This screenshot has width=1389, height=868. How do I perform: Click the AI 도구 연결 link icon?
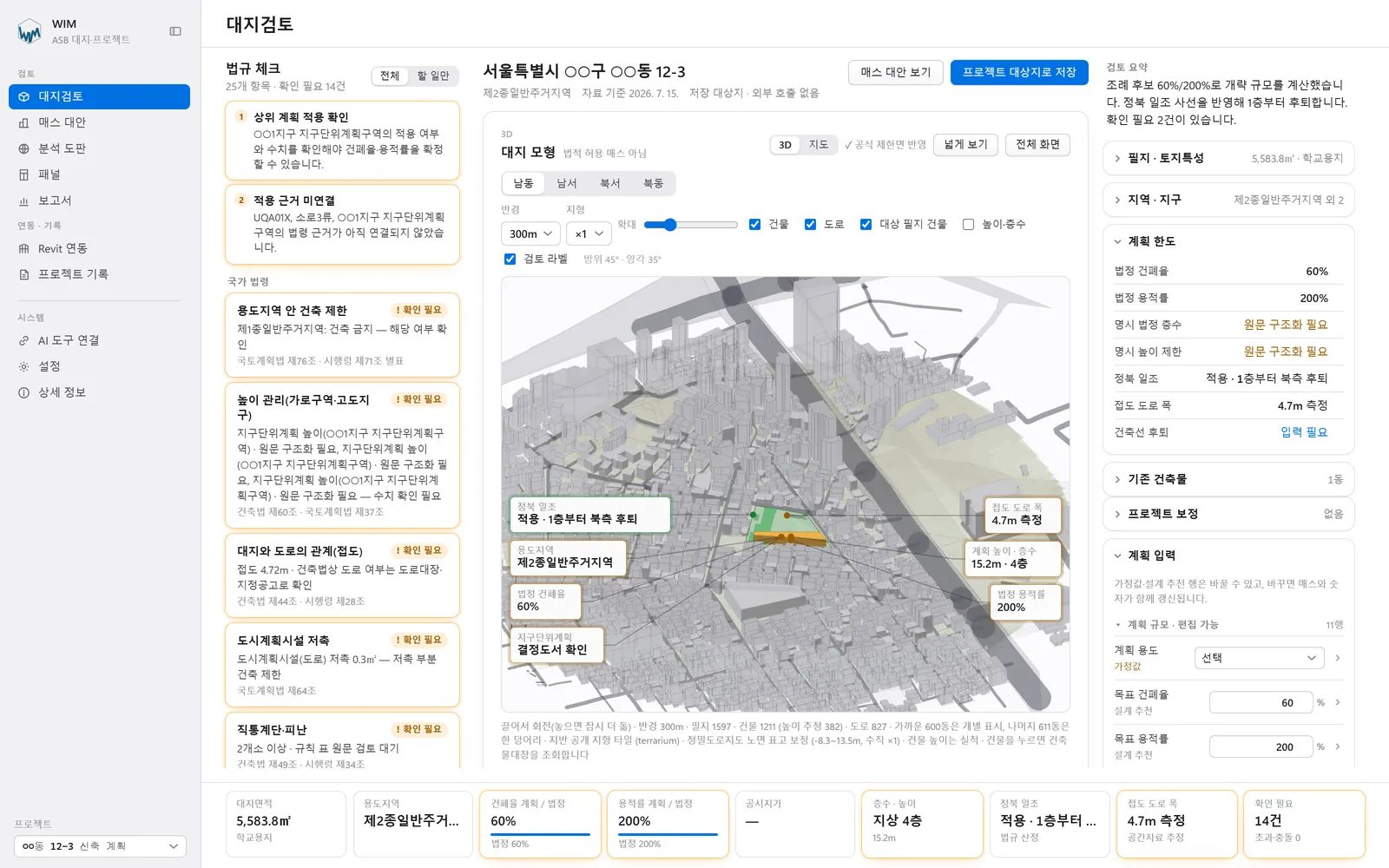(x=24, y=340)
